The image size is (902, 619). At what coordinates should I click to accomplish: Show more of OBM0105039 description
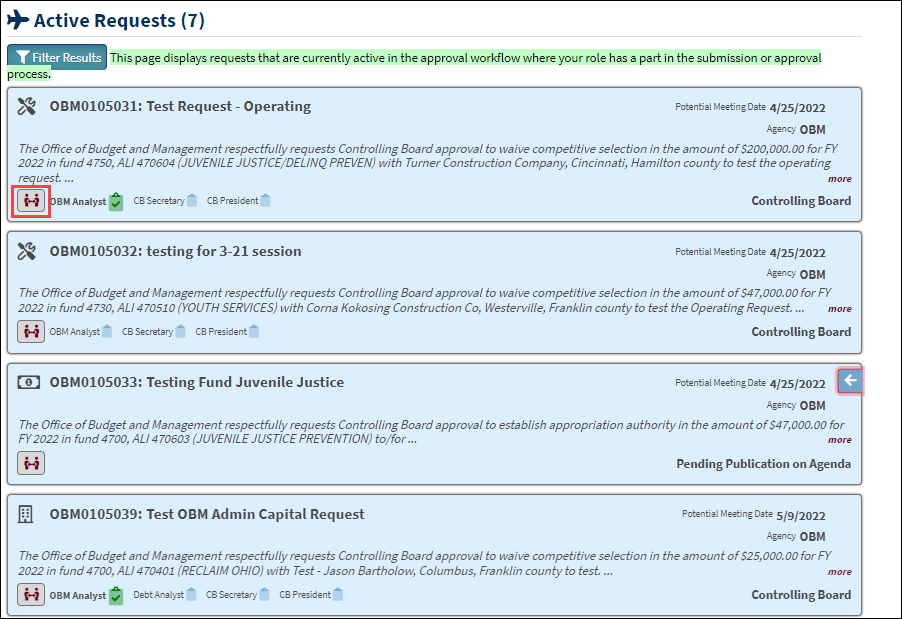tap(839, 572)
